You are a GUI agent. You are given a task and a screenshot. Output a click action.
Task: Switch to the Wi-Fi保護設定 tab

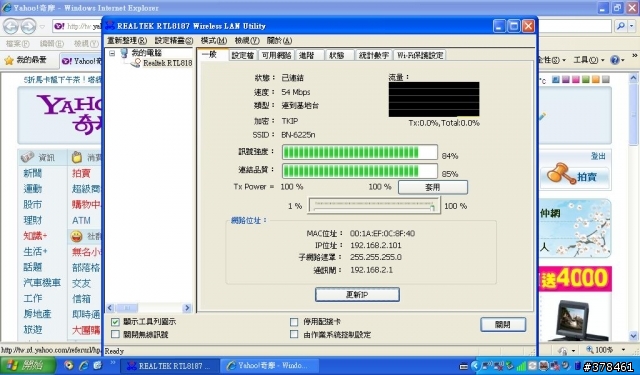420,55
